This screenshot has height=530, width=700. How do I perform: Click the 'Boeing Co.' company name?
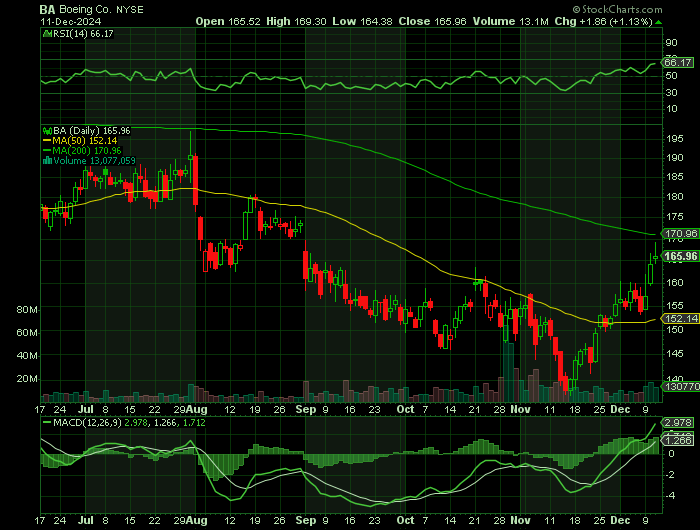pos(84,9)
